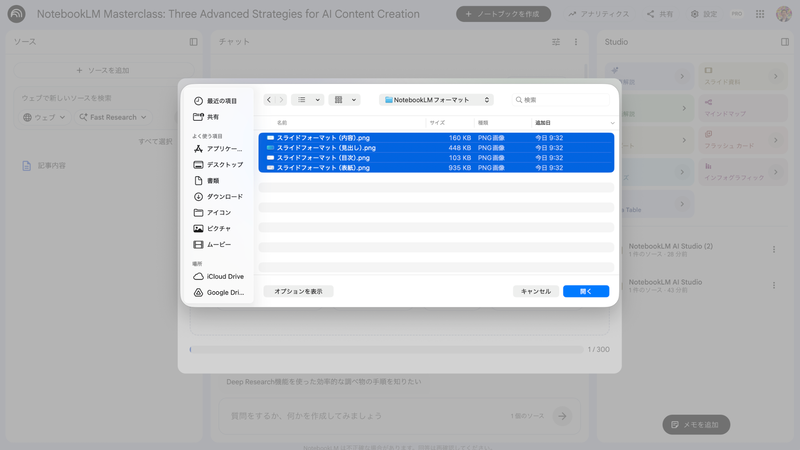Image resolution: width=800 pixels, height=450 pixels.
Task: Sort by 種類 column header
Action: tap(483, 123)
